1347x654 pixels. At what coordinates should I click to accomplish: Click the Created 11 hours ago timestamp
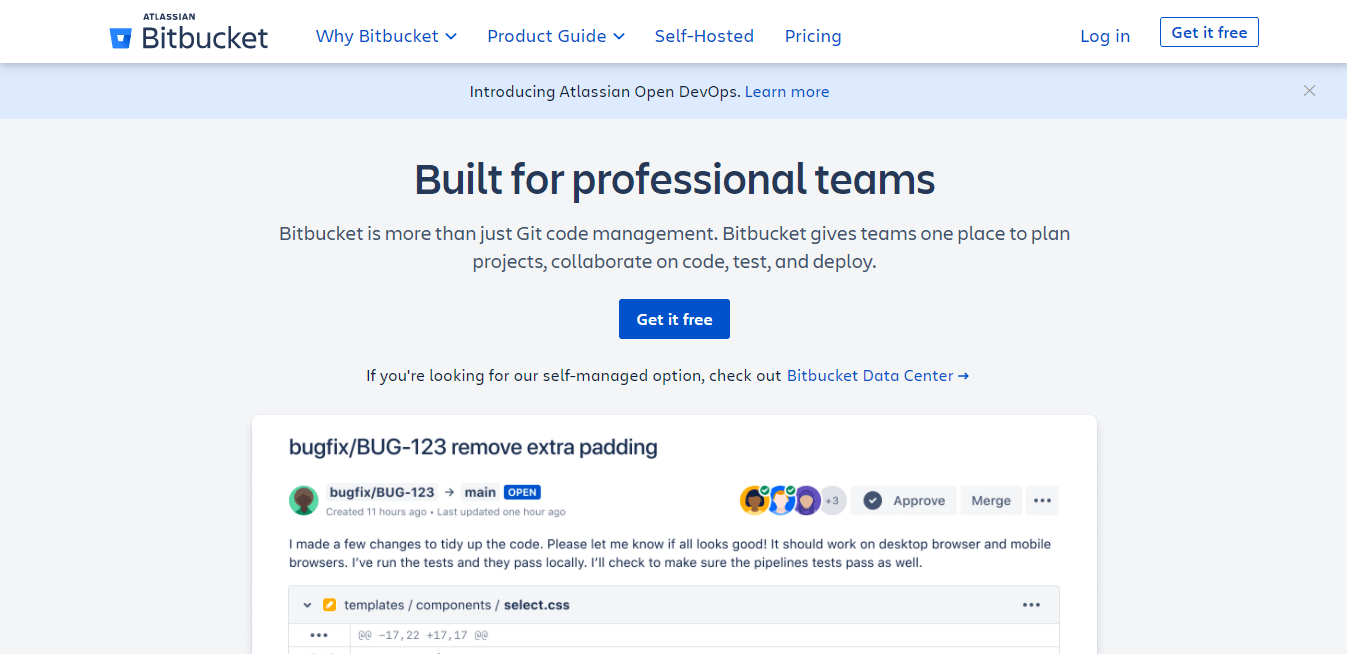click(376, 512)
